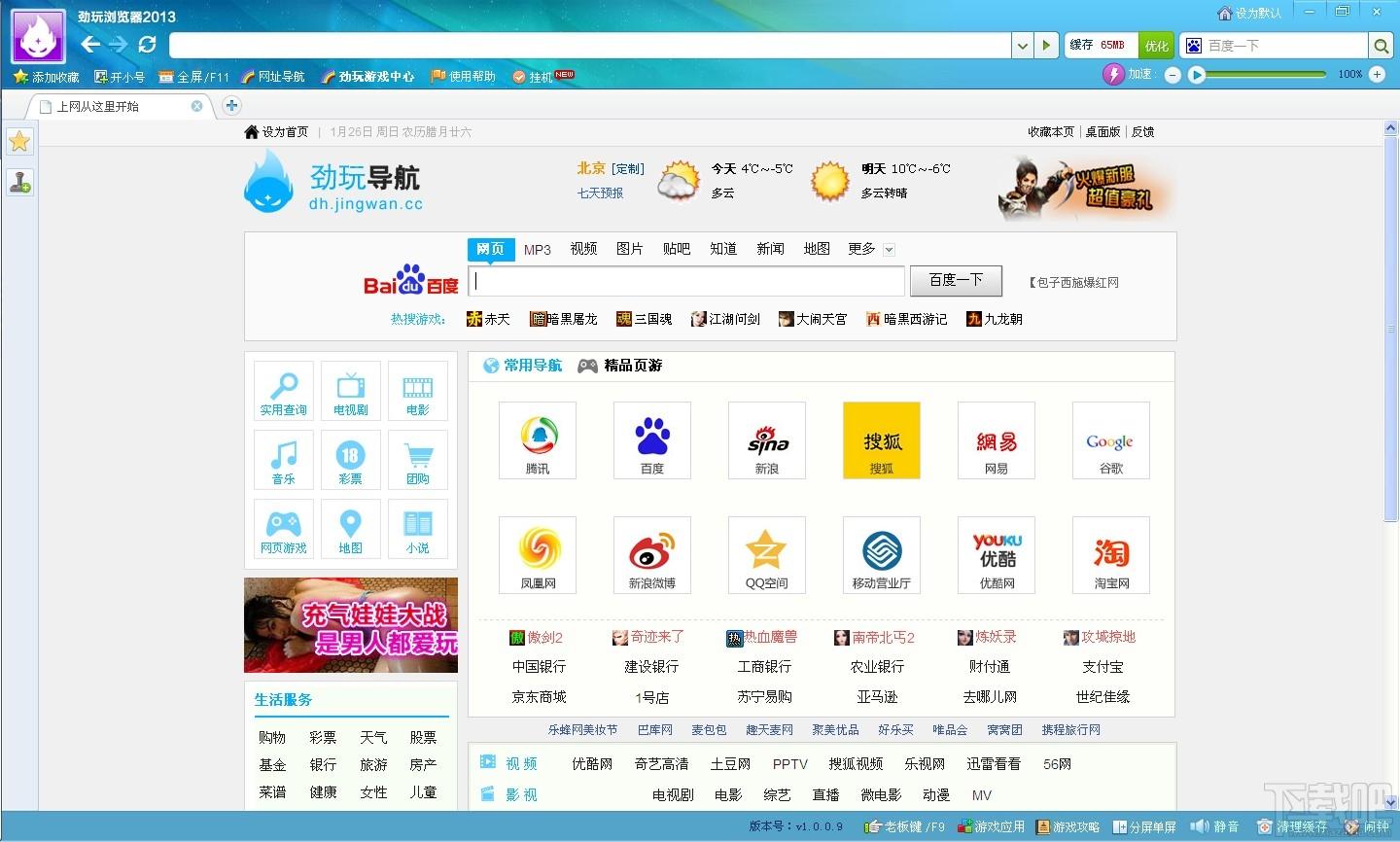Open 开小号 toolbar item
1400x842 pixels.
(x=120, y=77)
